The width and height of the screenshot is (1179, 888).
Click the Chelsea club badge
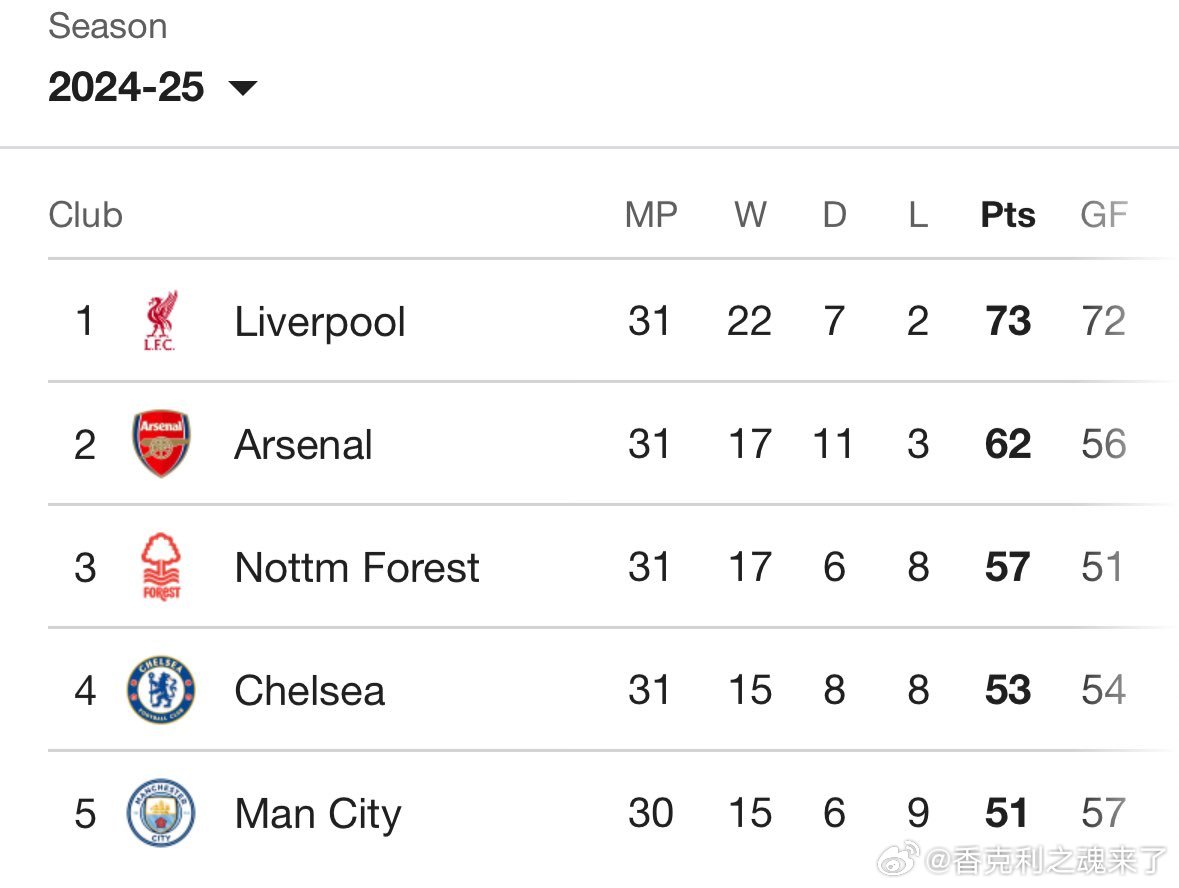pos(161,689)
